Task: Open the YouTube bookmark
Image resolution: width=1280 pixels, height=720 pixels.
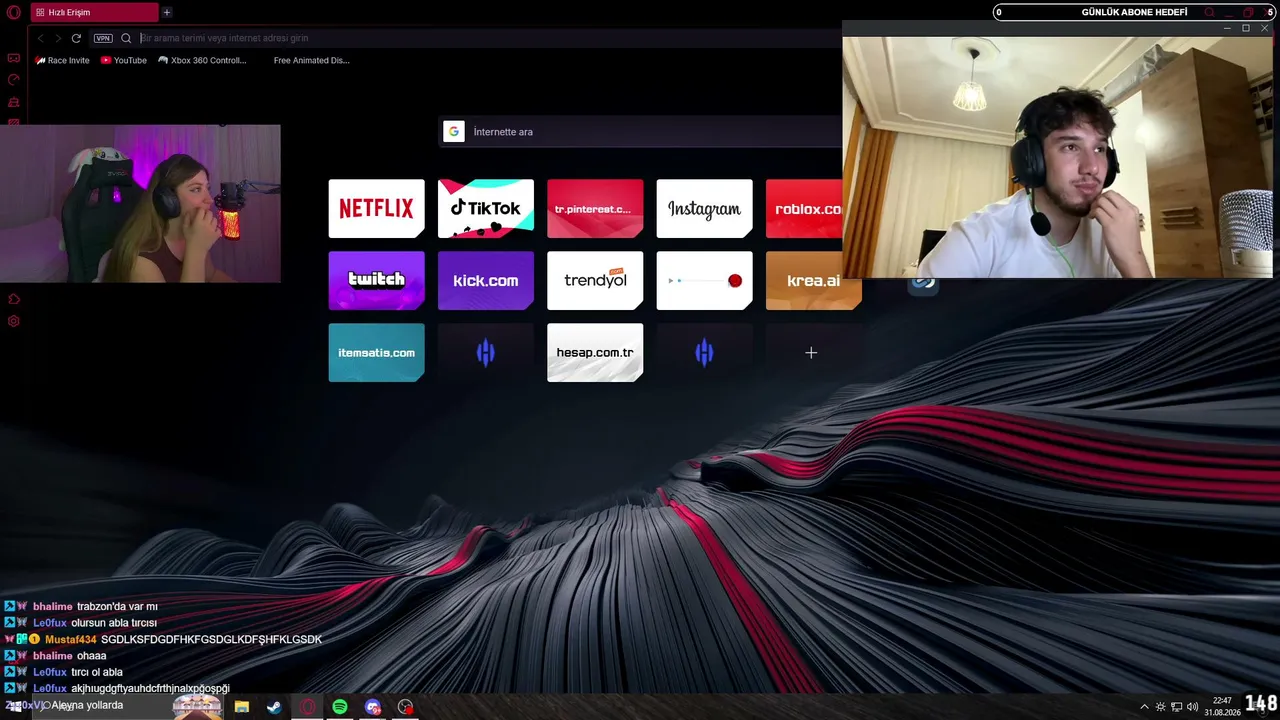Action: [124, 60]
